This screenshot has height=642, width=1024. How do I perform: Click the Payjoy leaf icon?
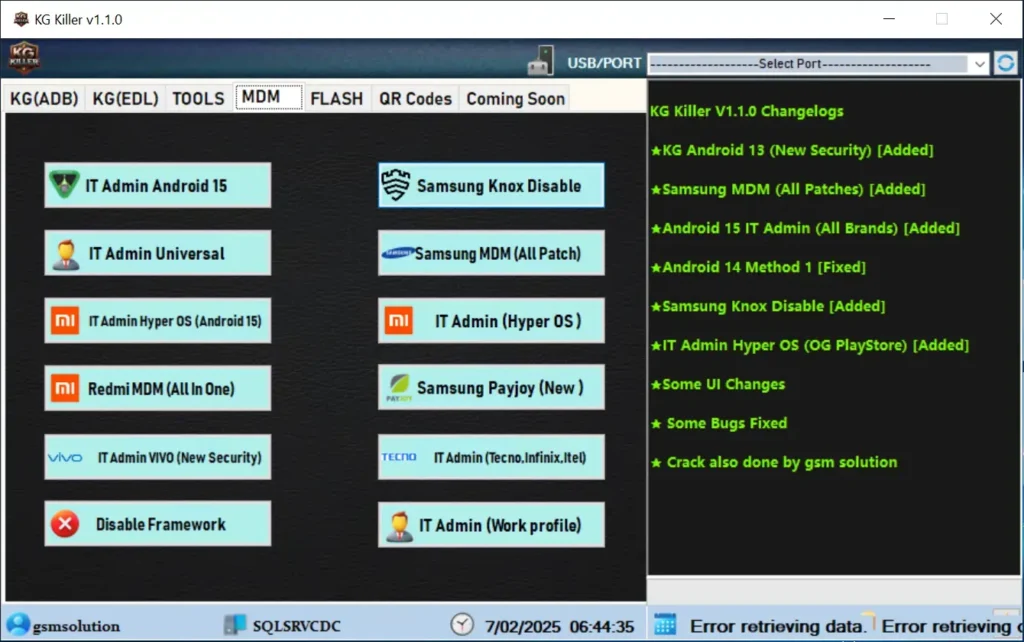coord(399,387)
